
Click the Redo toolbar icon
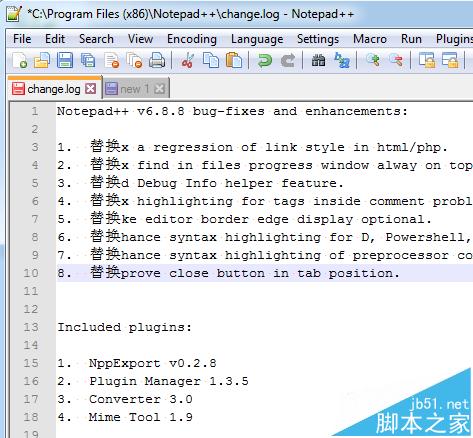point(288,61)
